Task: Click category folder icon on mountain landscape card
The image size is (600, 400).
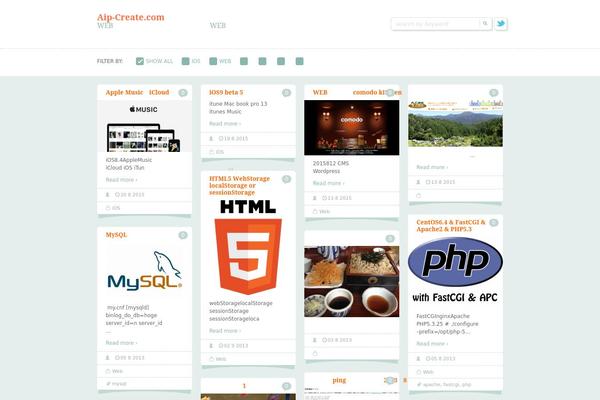Action: click(x=419, y=196)
